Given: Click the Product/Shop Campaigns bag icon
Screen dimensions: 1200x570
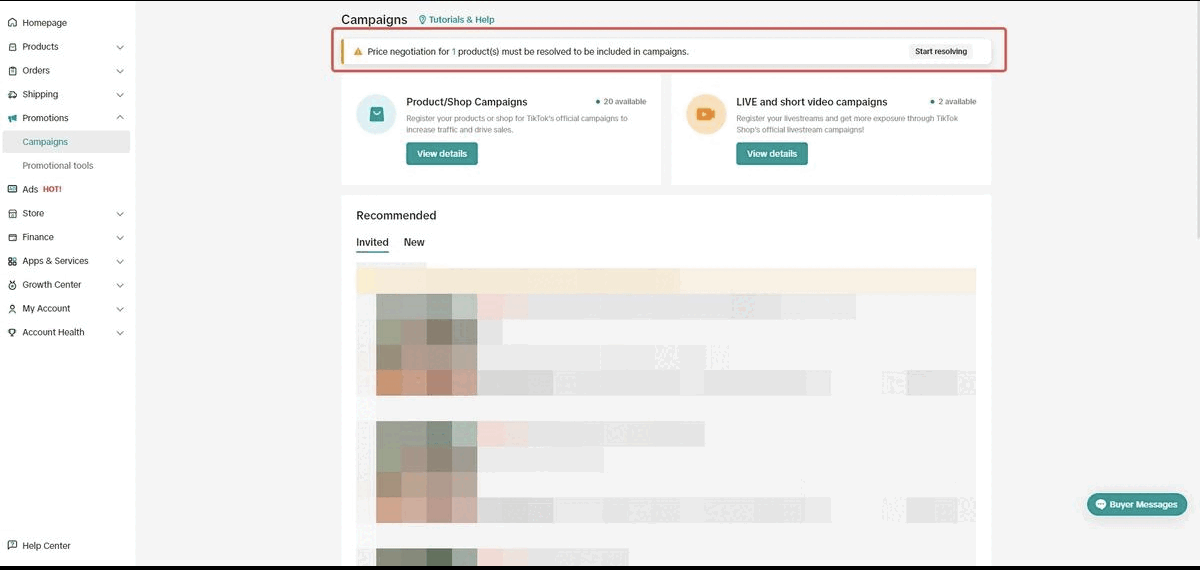Looking at the screenshot, I should tap(377, 114).
